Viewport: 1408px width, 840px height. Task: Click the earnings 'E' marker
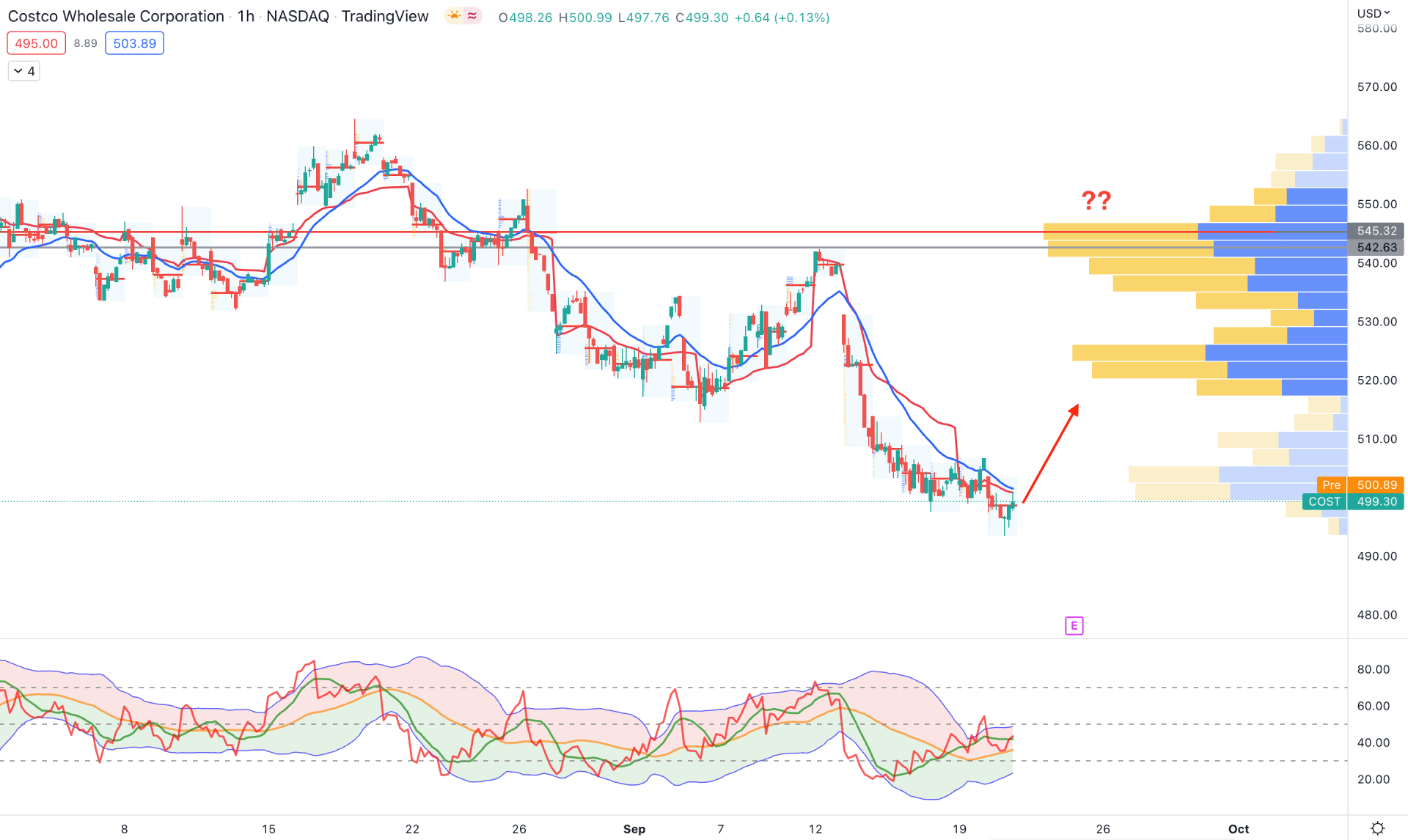(x=1074, y=626)
